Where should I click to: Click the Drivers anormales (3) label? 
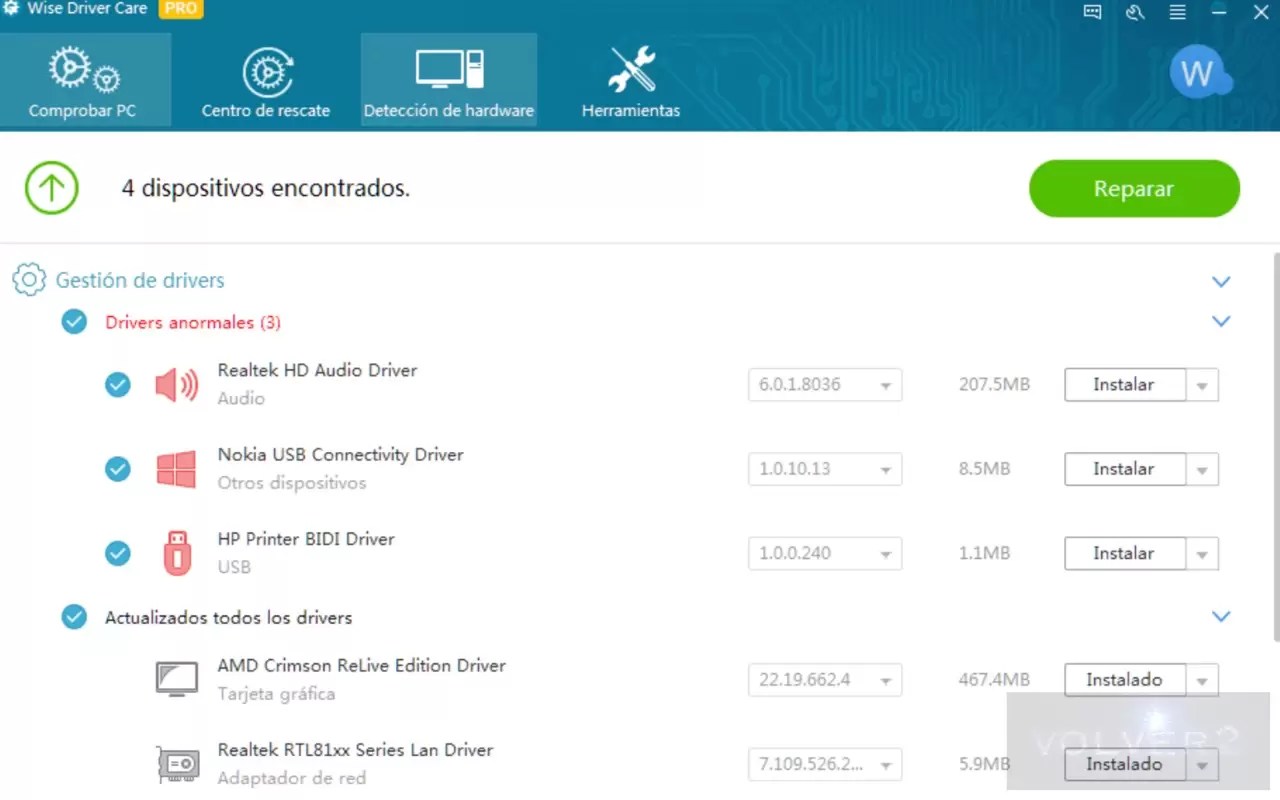[193, 322]
